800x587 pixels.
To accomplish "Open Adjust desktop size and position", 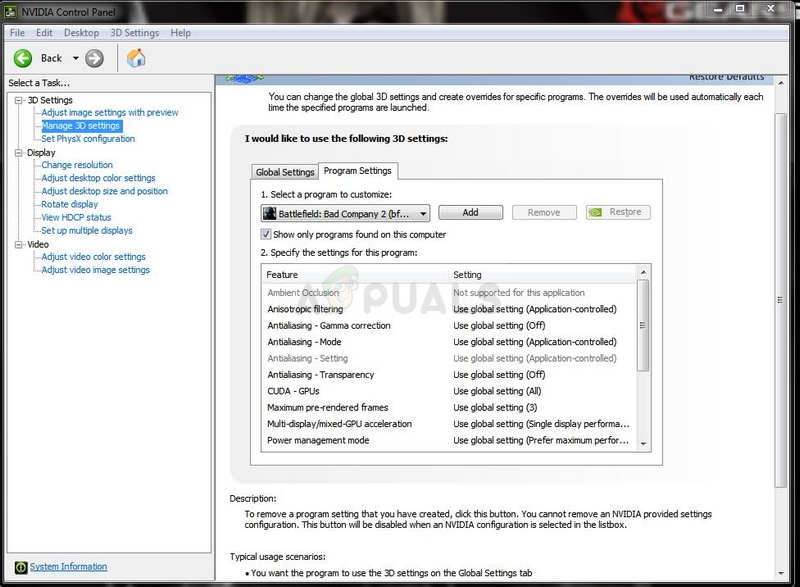I will (104, 191).
